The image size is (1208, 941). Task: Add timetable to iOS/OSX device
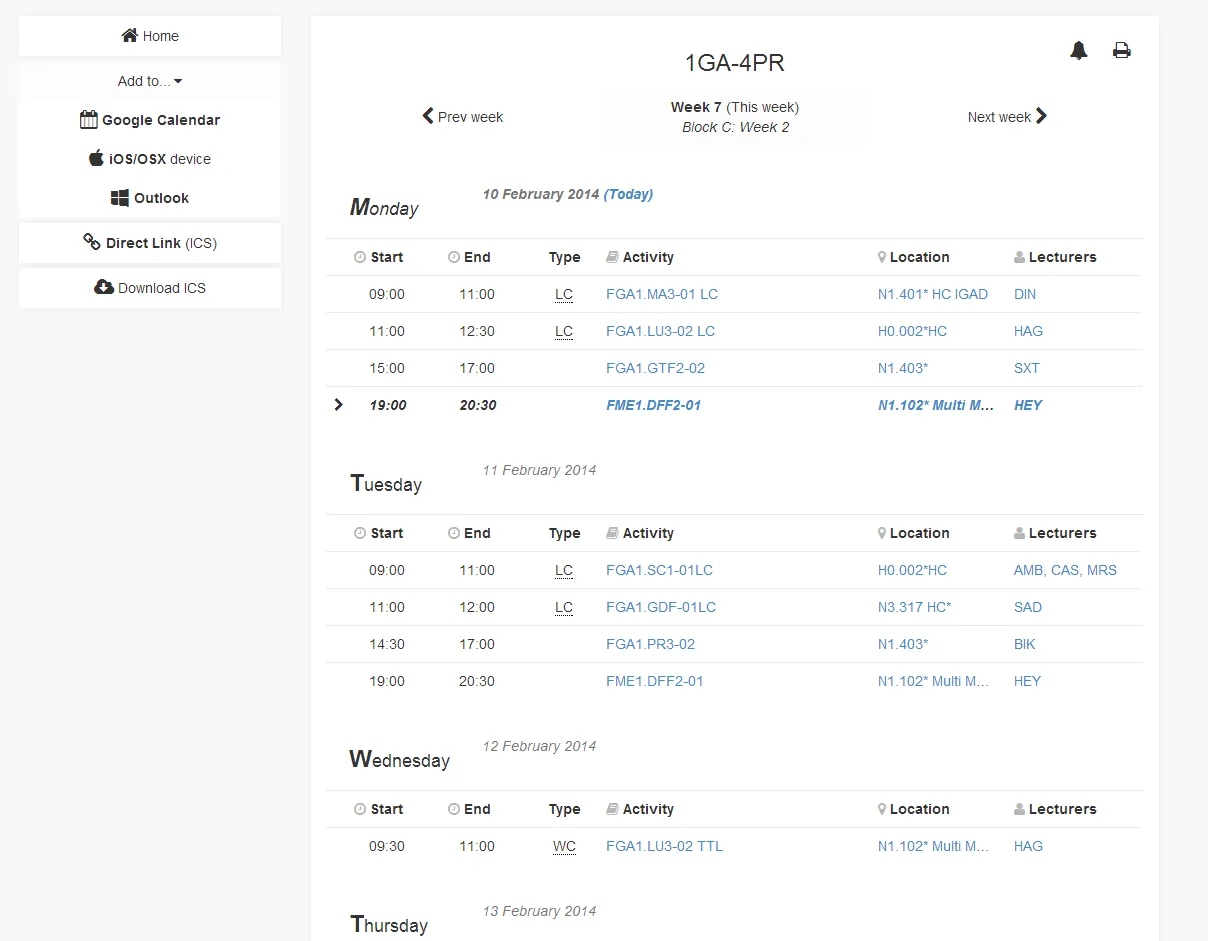click(x=150, y=159)
